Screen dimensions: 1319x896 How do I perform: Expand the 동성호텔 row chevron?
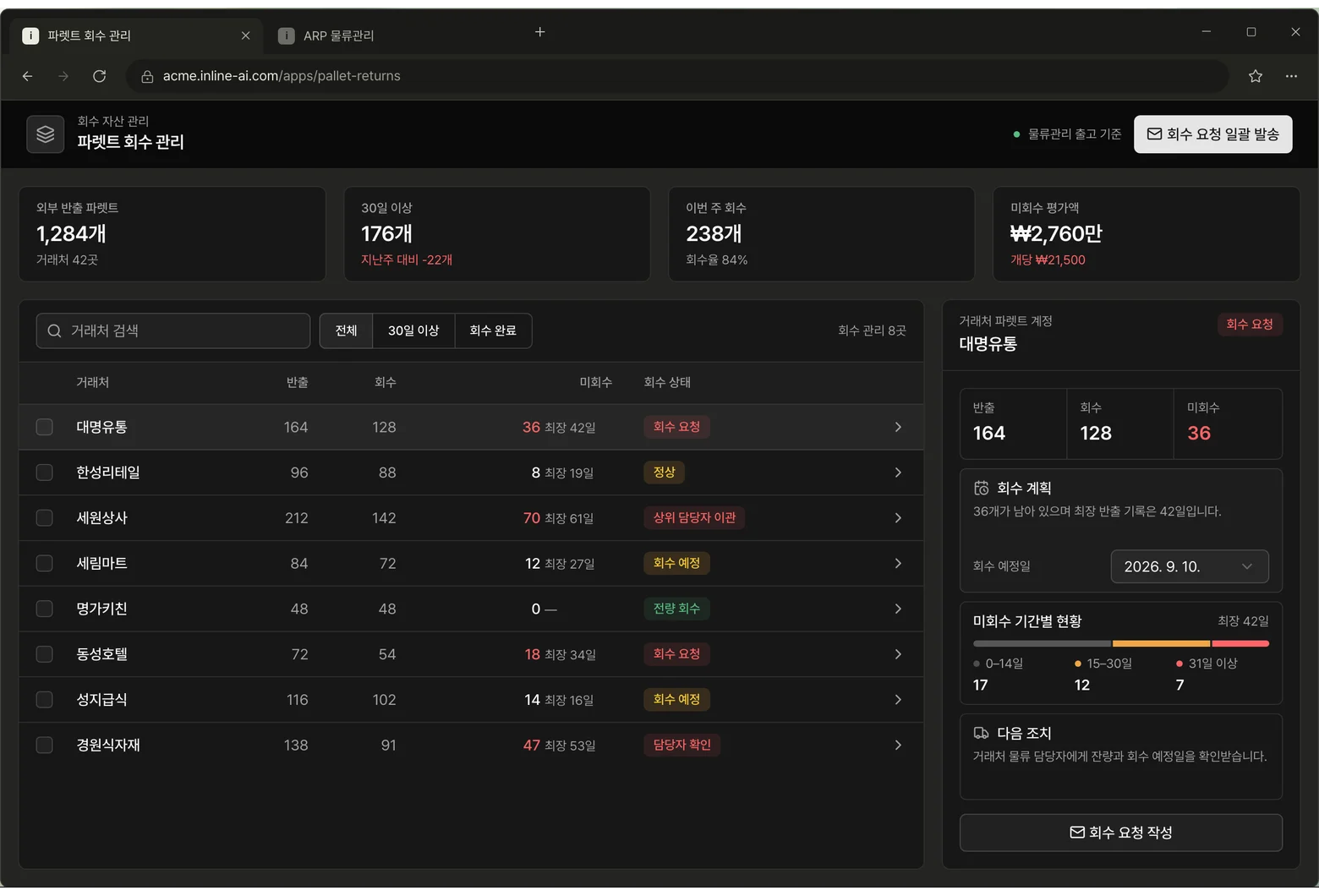(x=898, y=654)
